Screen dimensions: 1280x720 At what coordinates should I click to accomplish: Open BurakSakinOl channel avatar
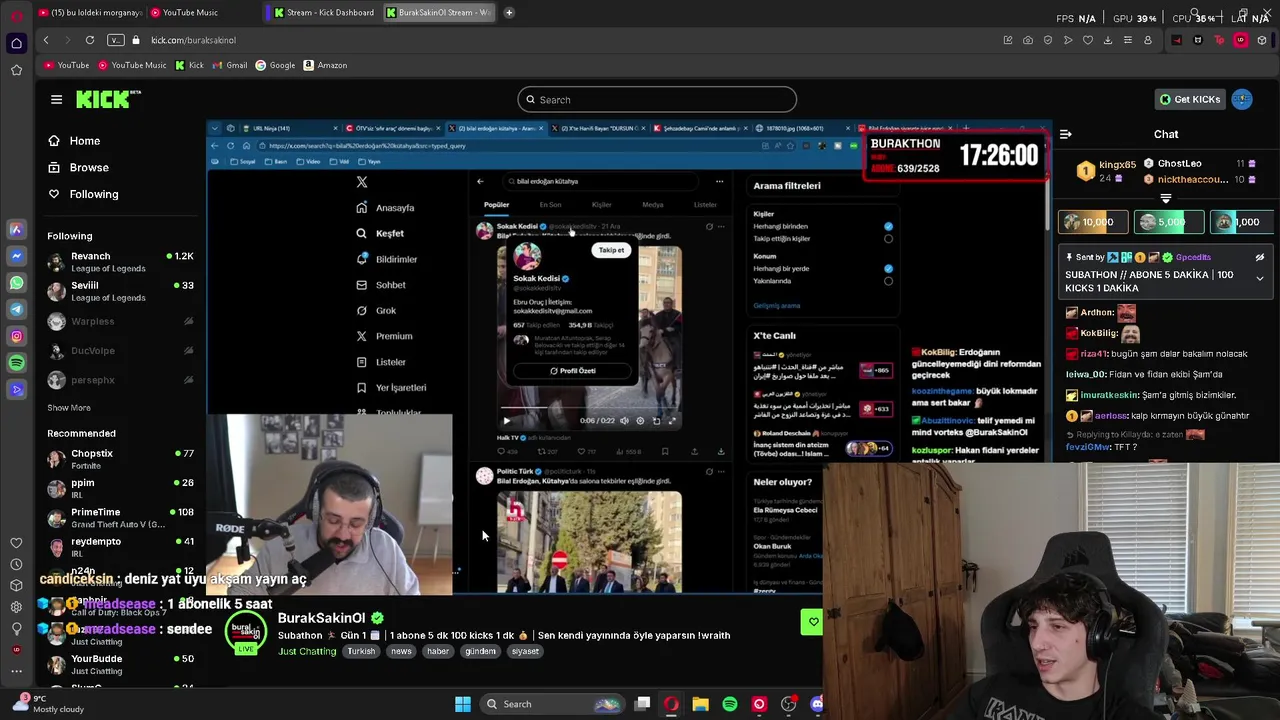point(246,632)
